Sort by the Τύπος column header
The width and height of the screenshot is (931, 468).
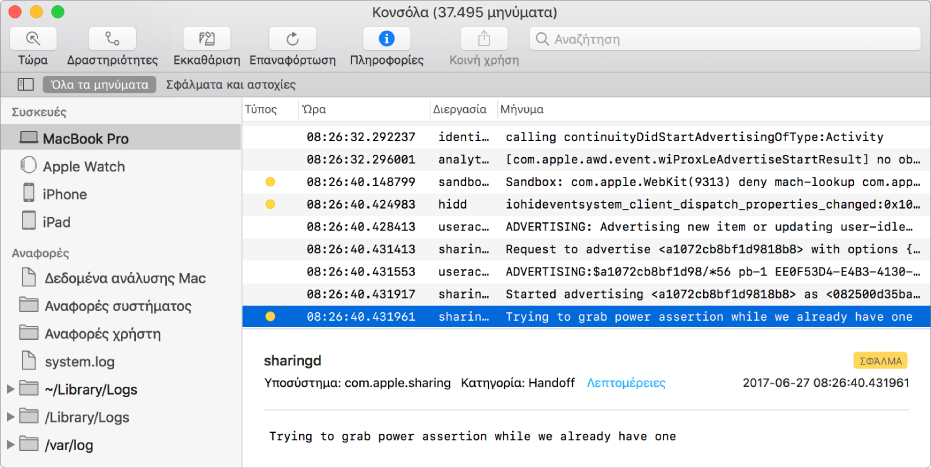tap(261, 109)
